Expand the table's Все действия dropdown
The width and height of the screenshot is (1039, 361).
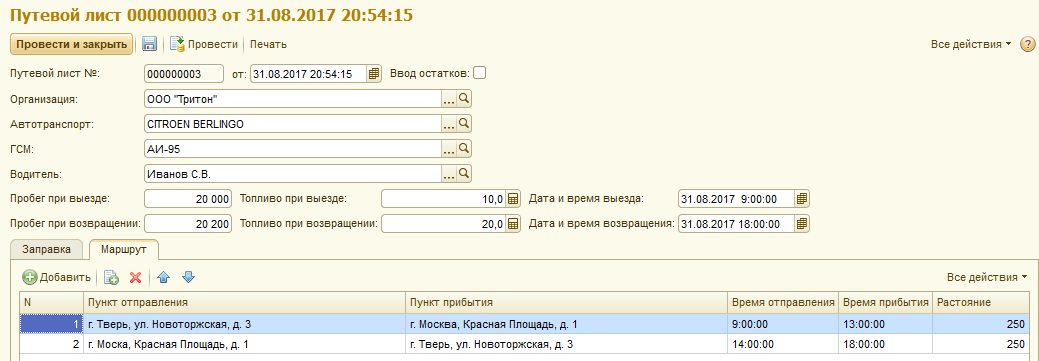[987, 277]
